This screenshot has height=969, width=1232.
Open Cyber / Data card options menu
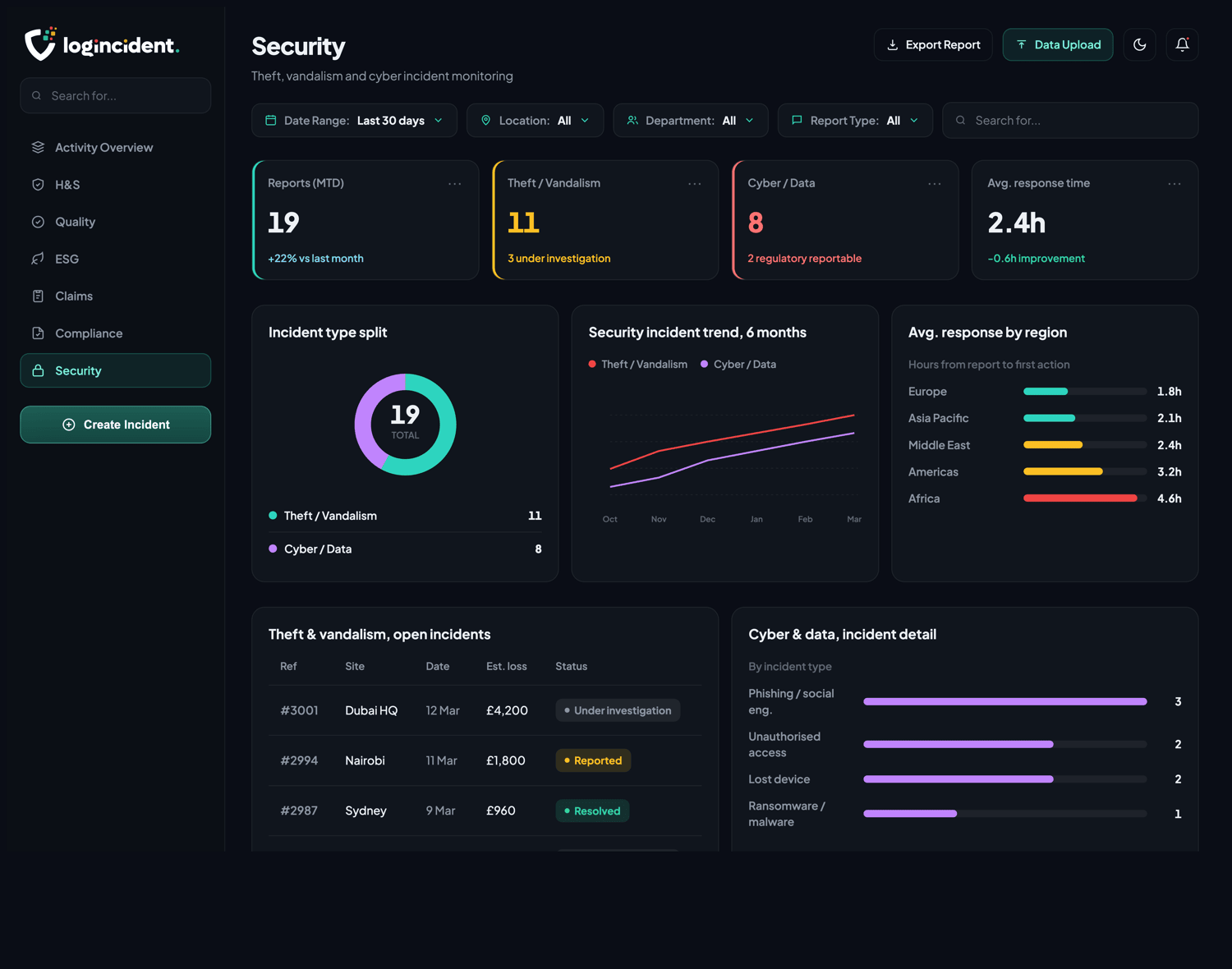coord(935,184)
